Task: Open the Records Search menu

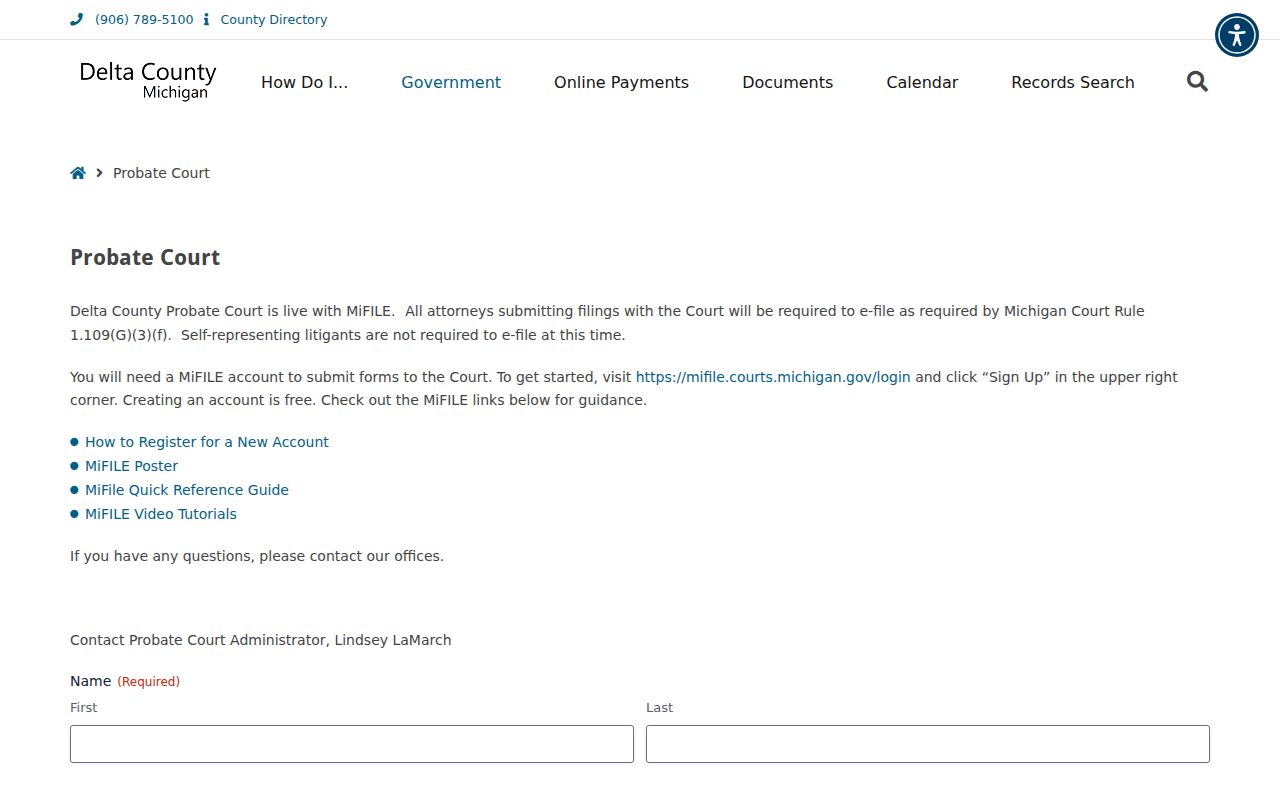Action: click(x=1073, y=82)
